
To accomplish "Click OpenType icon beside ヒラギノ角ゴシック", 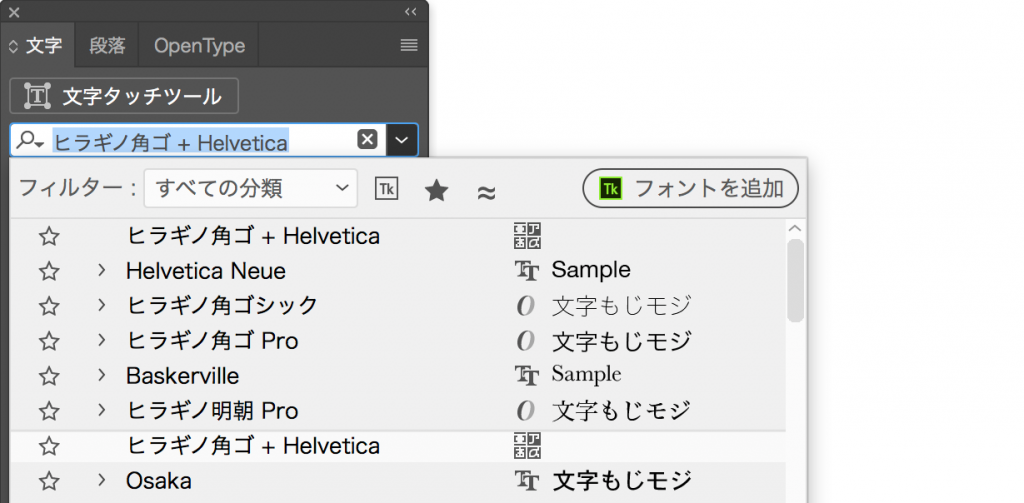I will coord(526,306).
